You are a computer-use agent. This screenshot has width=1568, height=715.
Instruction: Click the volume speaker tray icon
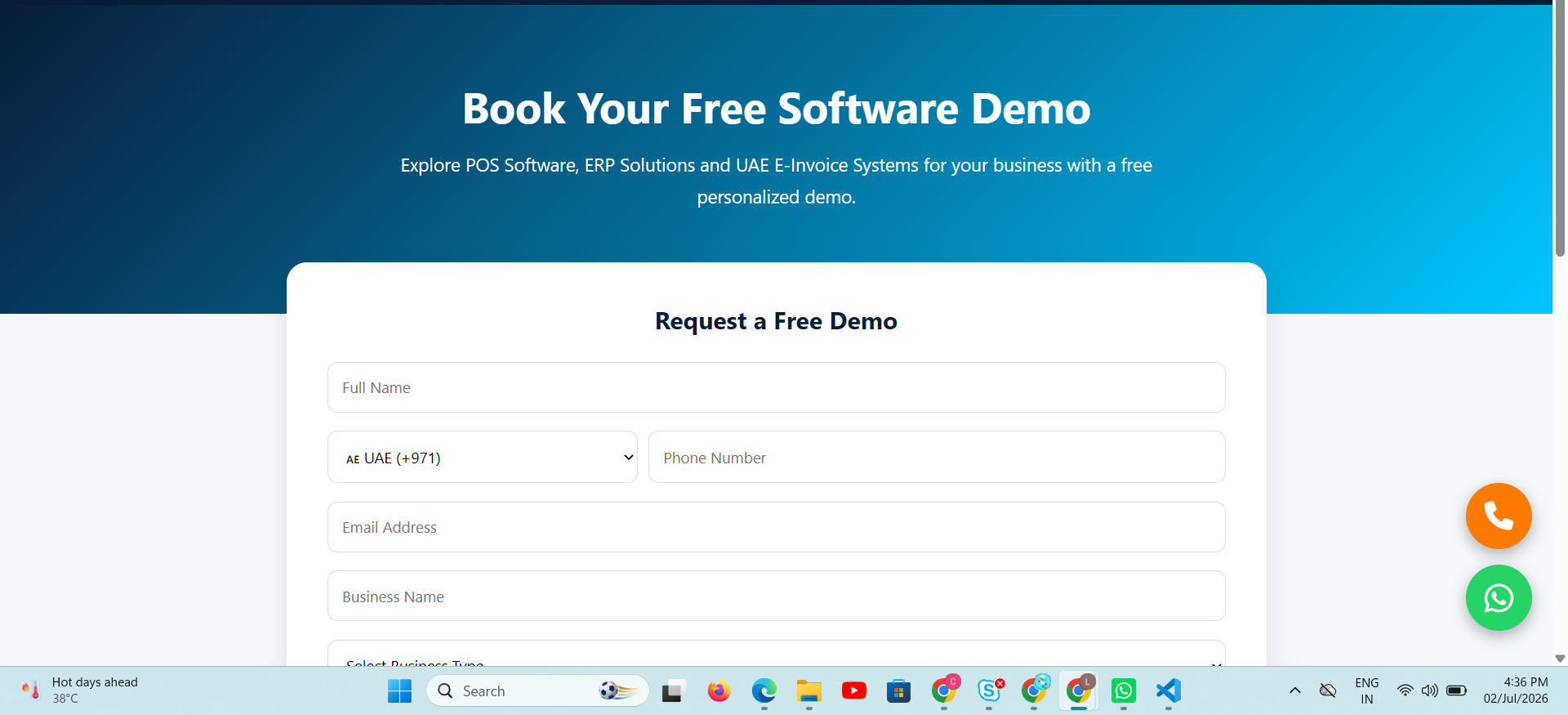(x=1429, y=691)
